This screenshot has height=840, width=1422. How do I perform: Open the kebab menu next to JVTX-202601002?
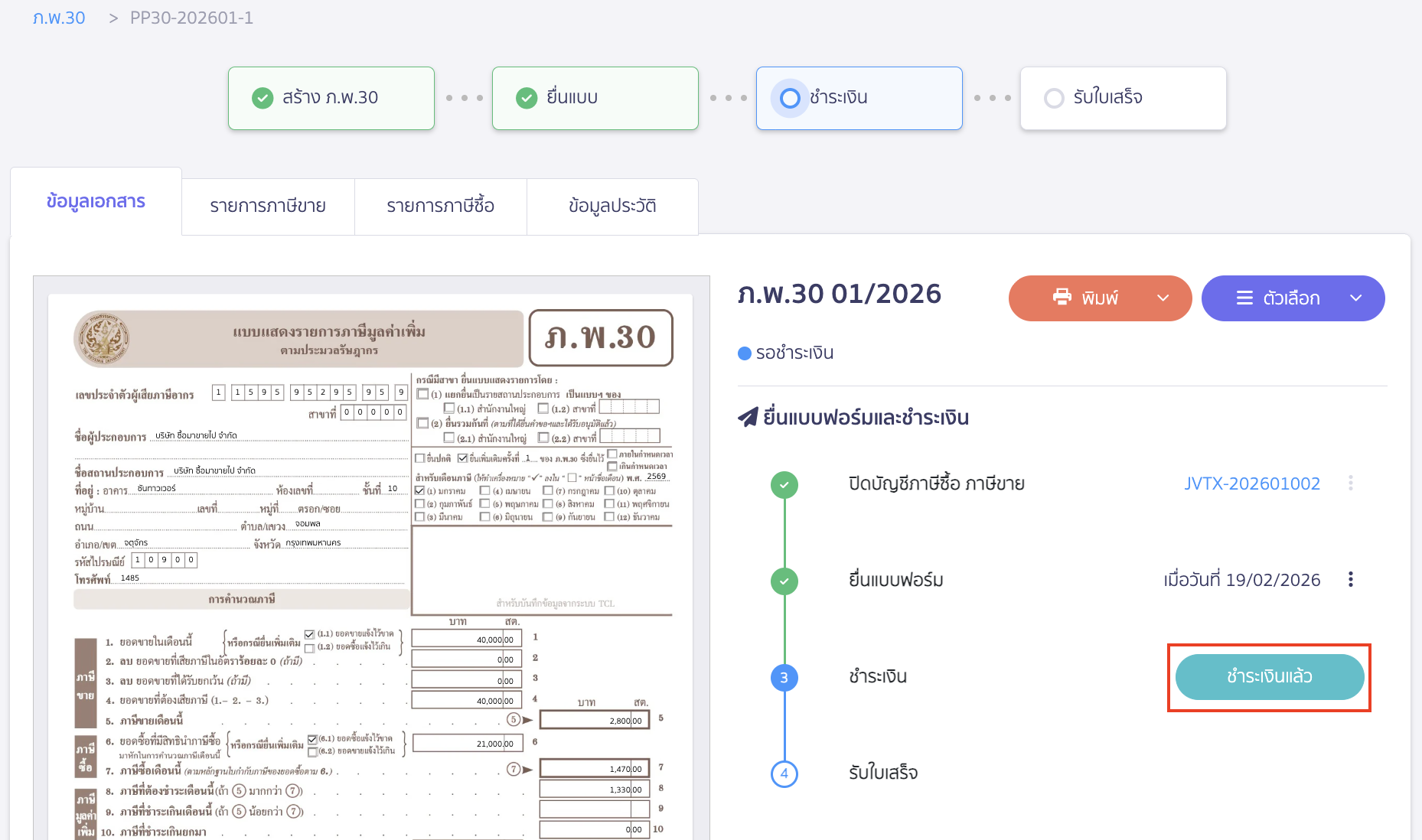[x=1351, y=483]
